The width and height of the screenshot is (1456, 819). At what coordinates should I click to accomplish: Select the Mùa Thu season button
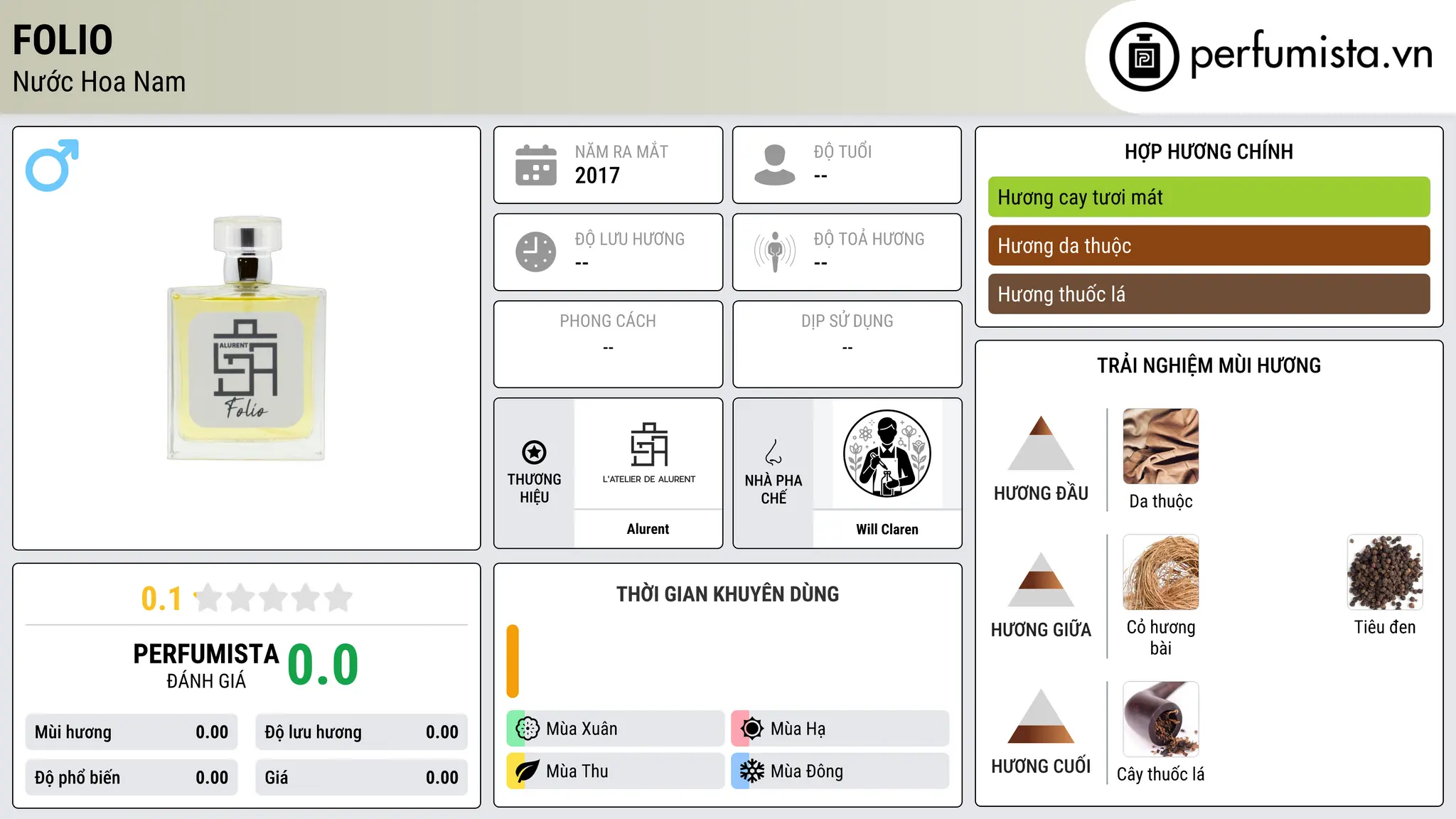tap(616, 771)
